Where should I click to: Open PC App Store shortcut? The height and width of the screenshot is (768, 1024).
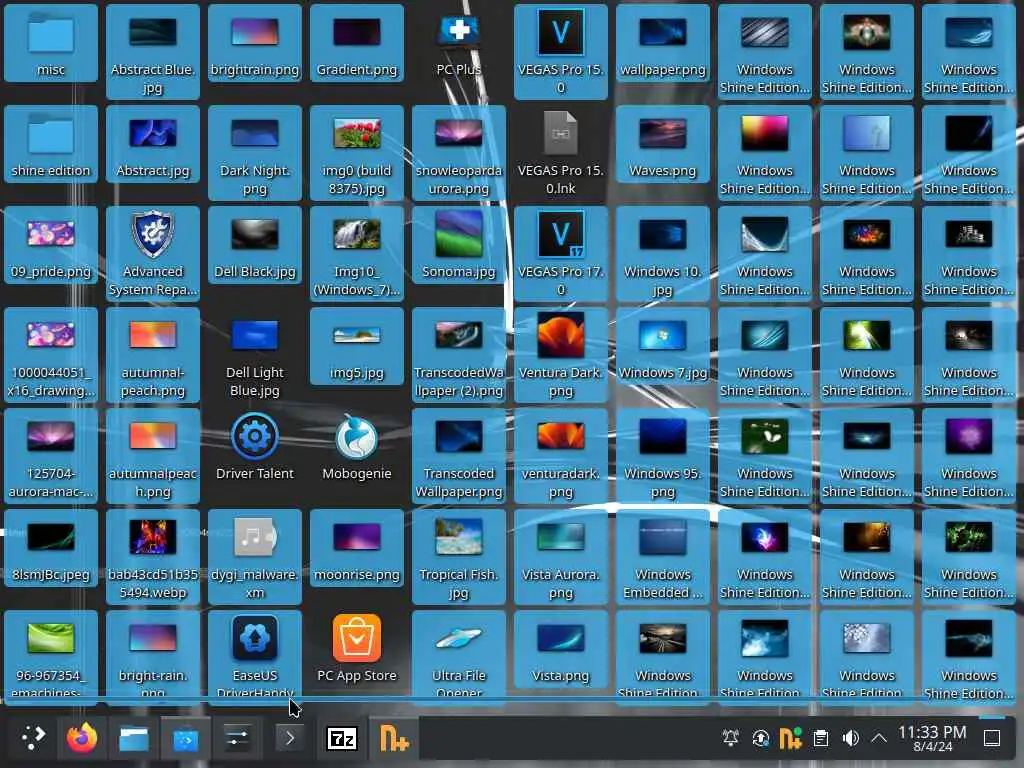357,649
